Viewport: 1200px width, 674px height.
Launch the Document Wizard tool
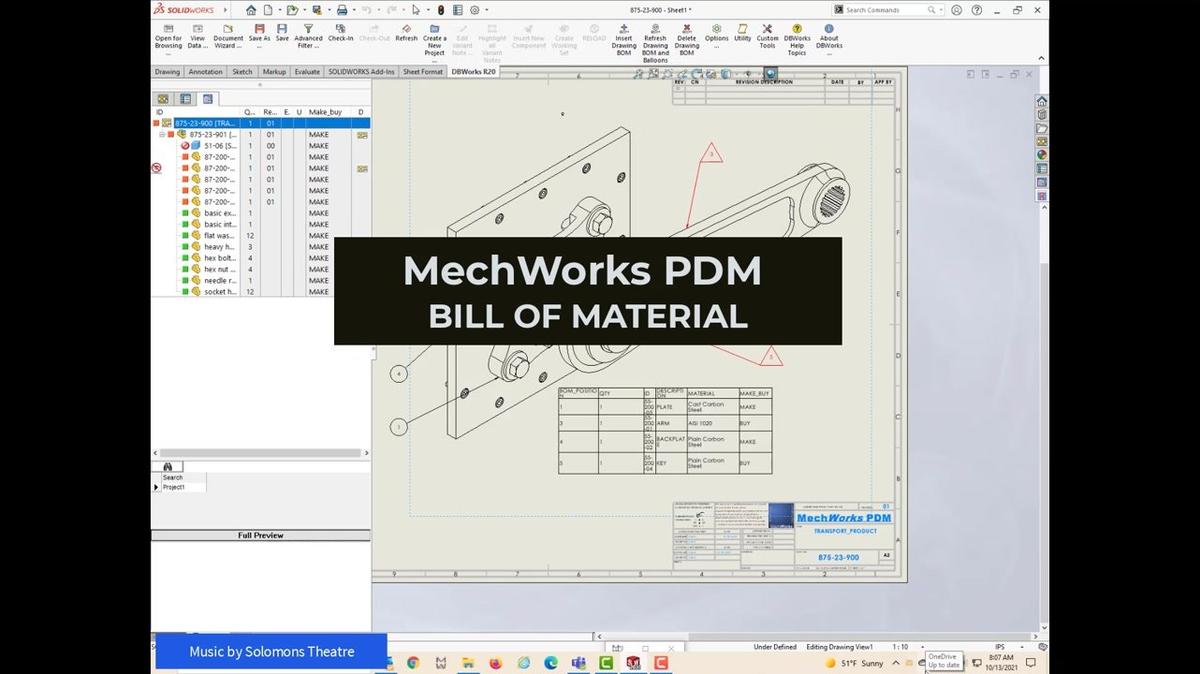228,36
